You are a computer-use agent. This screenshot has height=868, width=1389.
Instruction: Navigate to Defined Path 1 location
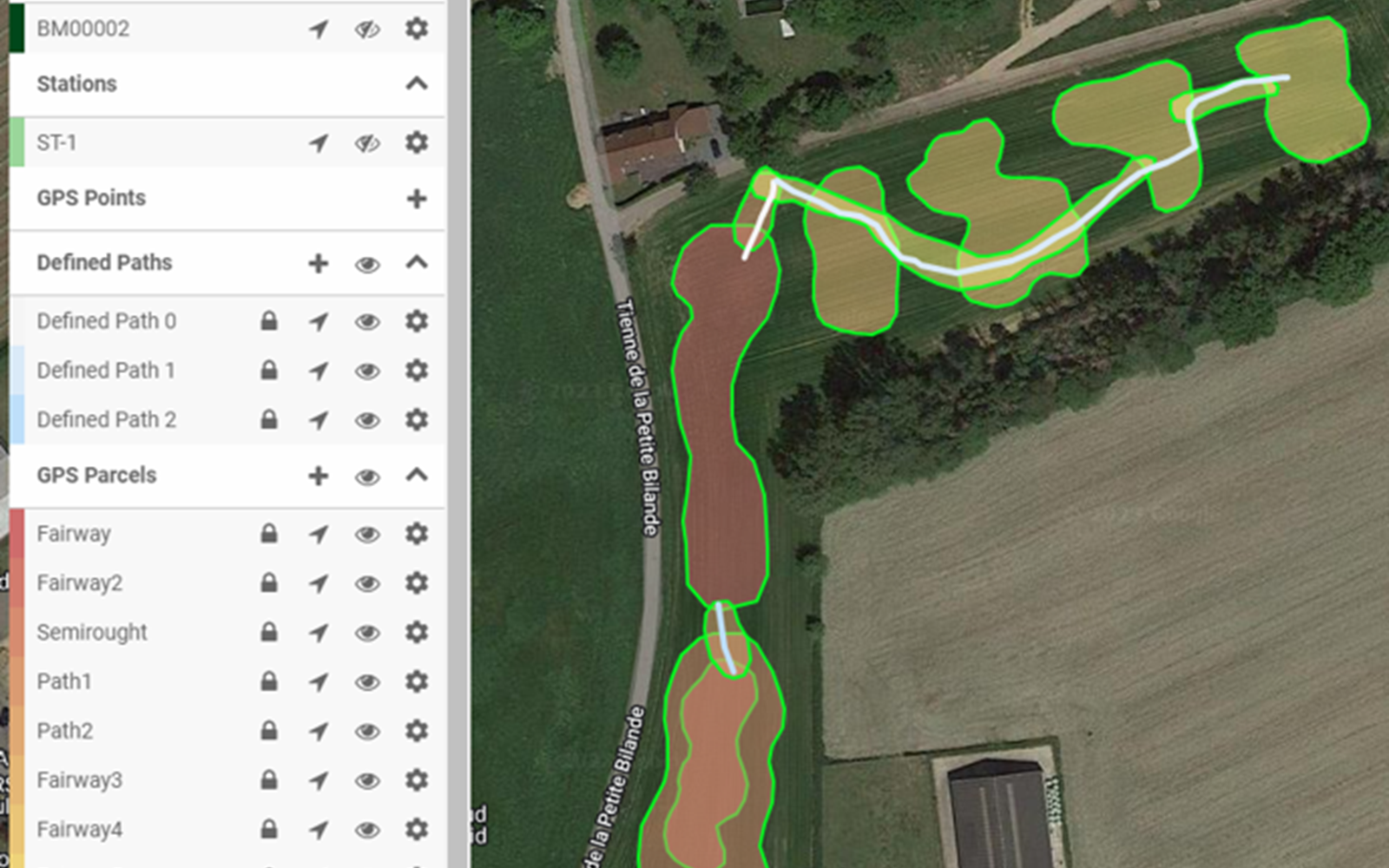(319, 372)
